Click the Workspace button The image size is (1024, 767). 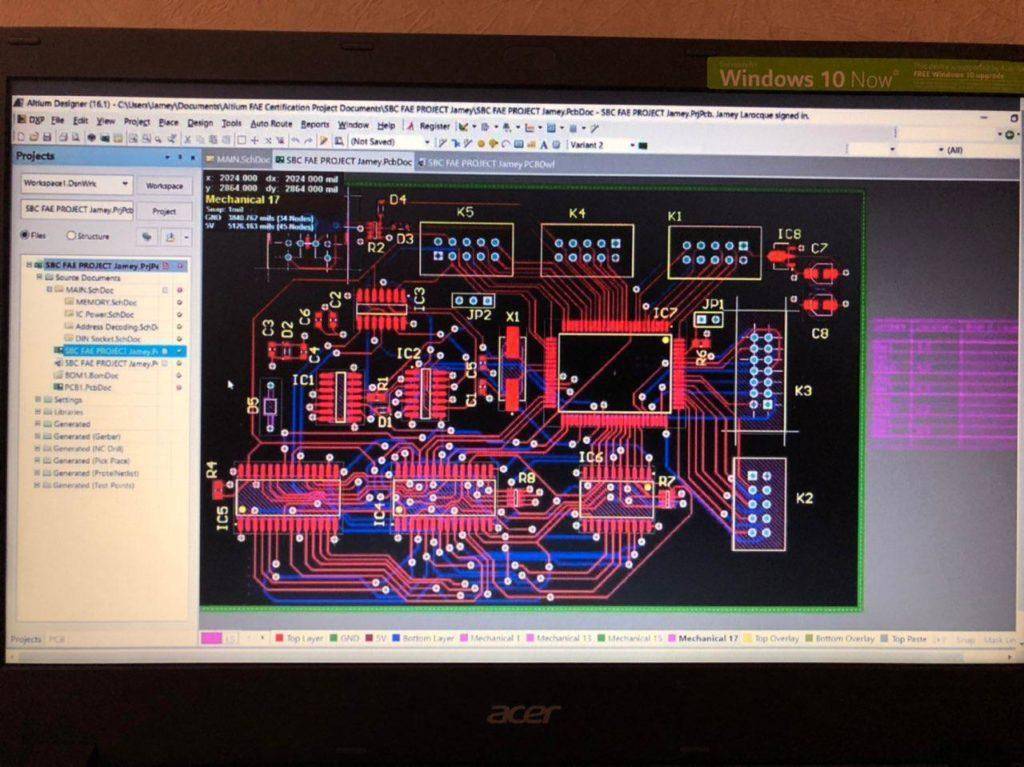[x=165, y=186]
